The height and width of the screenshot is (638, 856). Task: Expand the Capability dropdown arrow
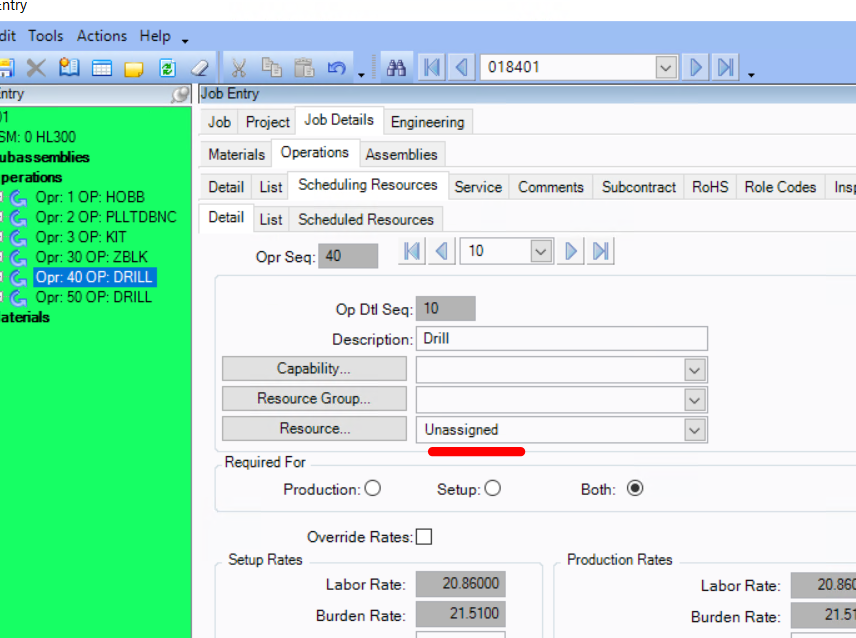(x=694, y=370)
